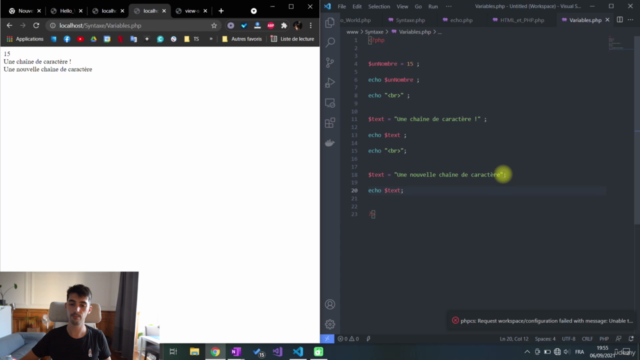The height and width of the screenshot is (360, 640).
Task: Open the Remote Explorer view
Action: [x=330, y=103]
